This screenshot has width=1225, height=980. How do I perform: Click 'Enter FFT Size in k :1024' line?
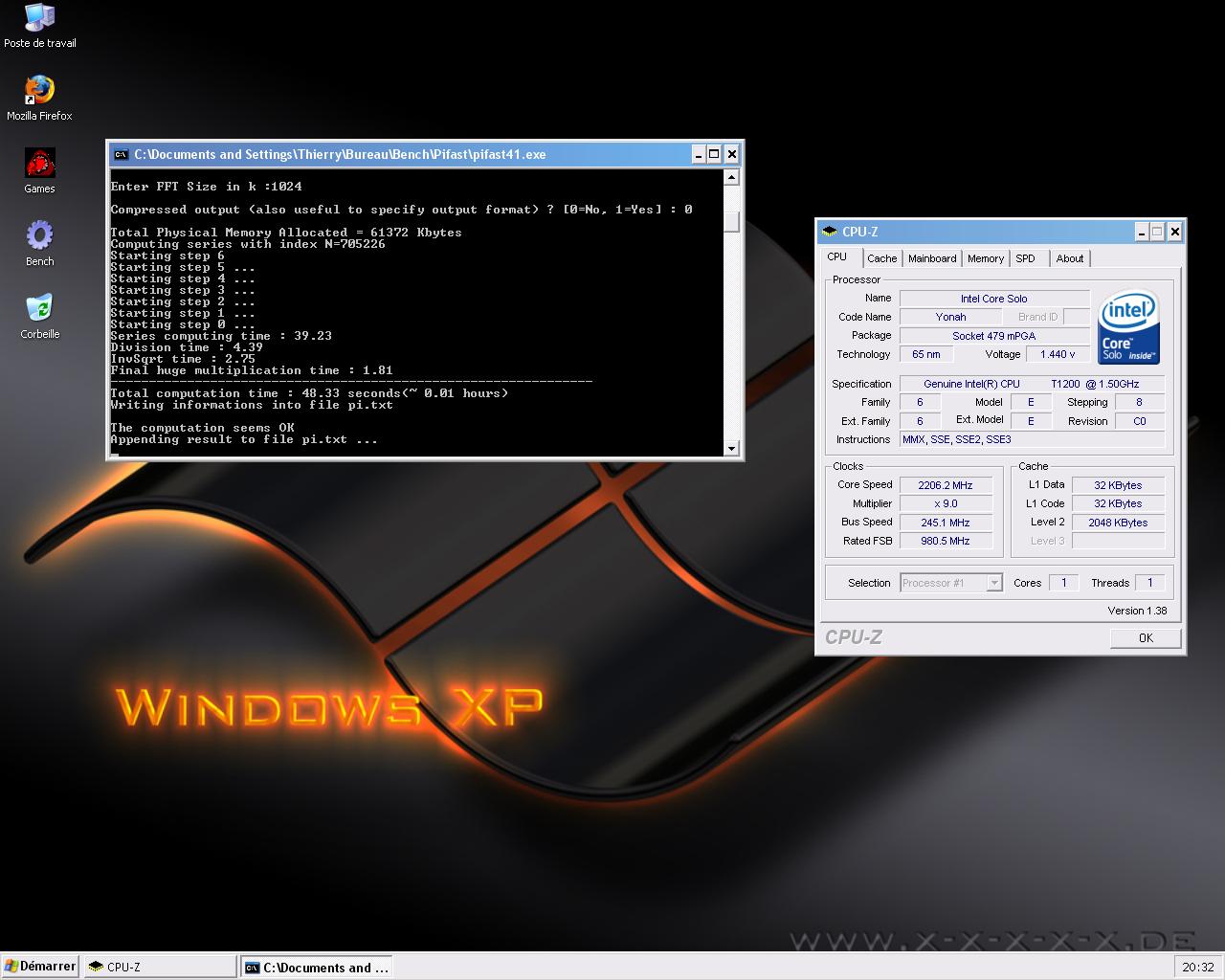[206, 187]
